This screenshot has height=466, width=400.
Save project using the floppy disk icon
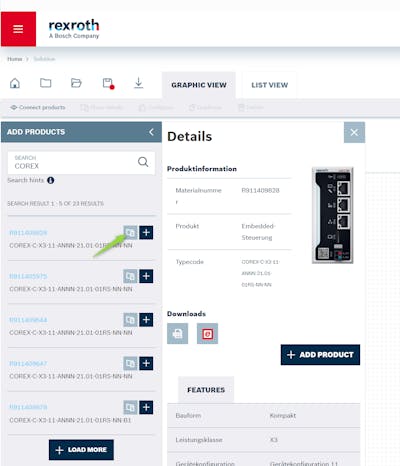pos(108,83)
